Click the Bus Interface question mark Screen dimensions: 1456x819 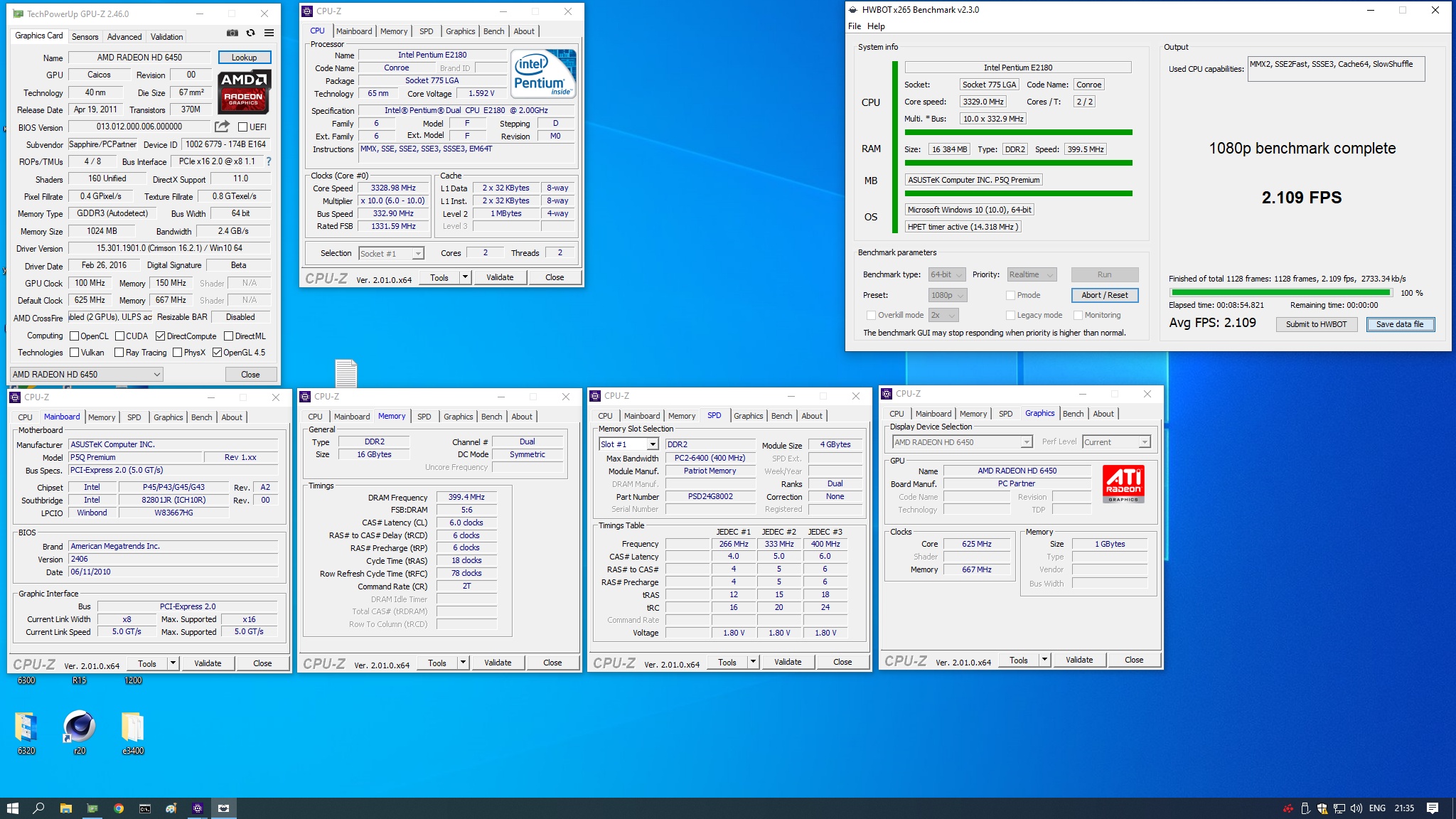tap(269, 161)
